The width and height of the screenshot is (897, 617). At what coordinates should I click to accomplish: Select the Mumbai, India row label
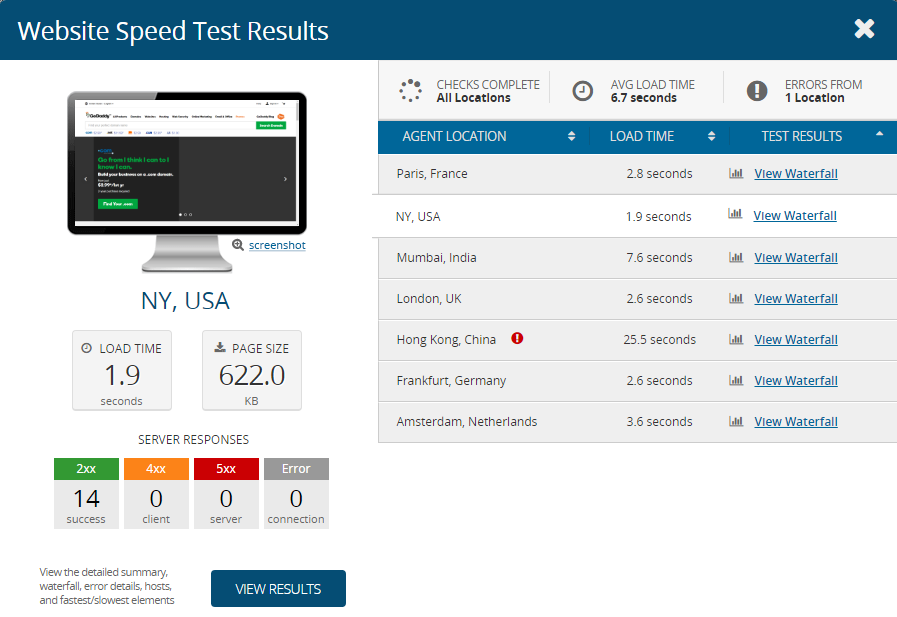pos(436,257)
